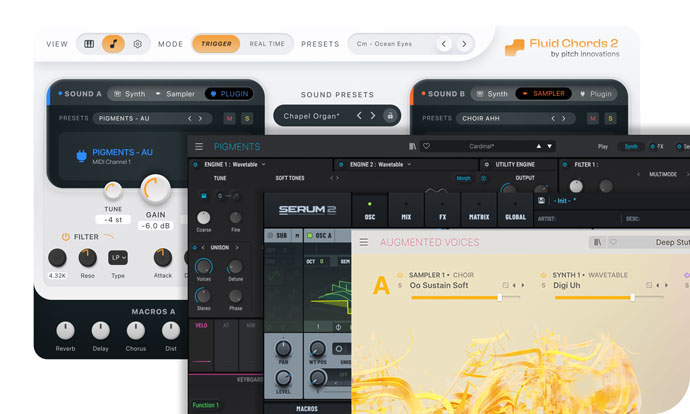Switch to the MATRIX tab in Serum 2

tap(479, 215)
